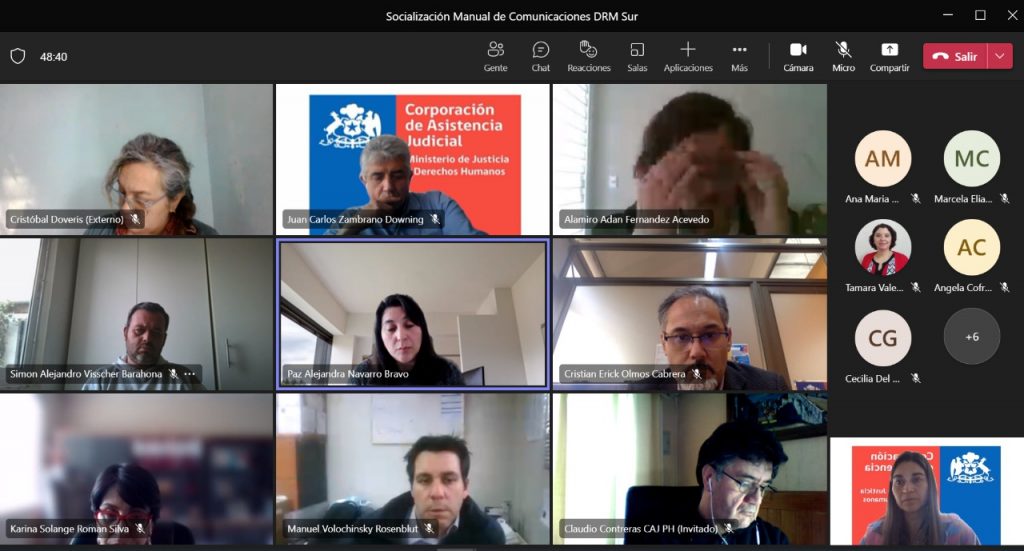Open the Más options menu
1024x551 pixels.
click(739, 56)
